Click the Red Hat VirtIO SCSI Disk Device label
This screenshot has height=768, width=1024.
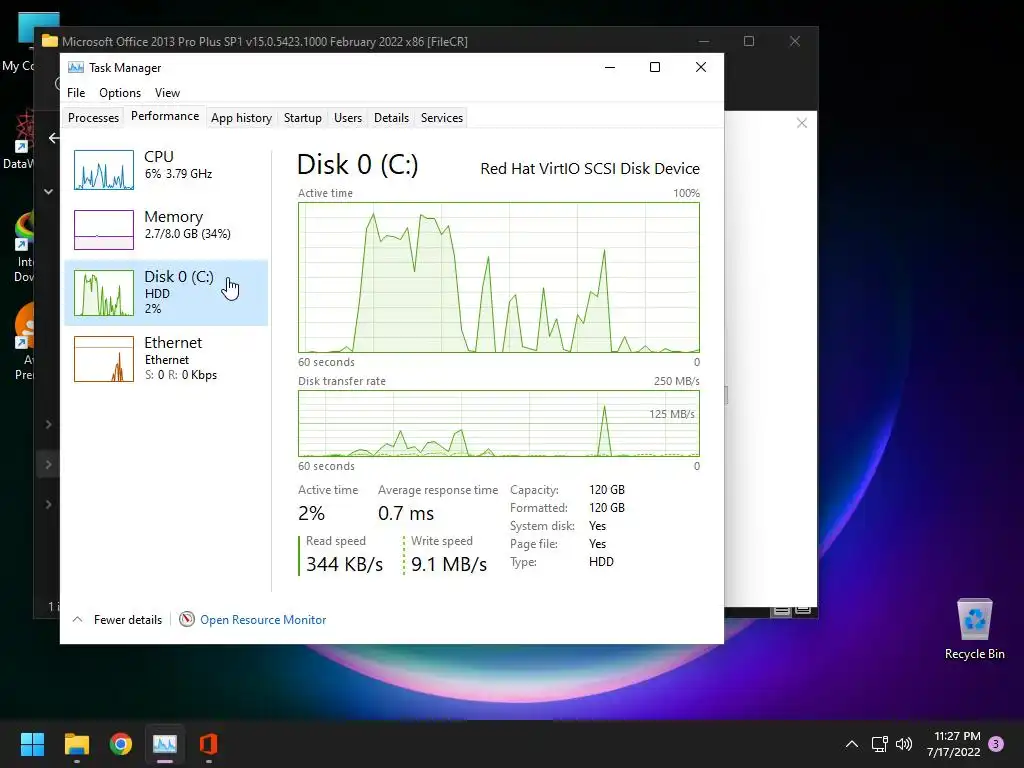click(x=590, y=168)
